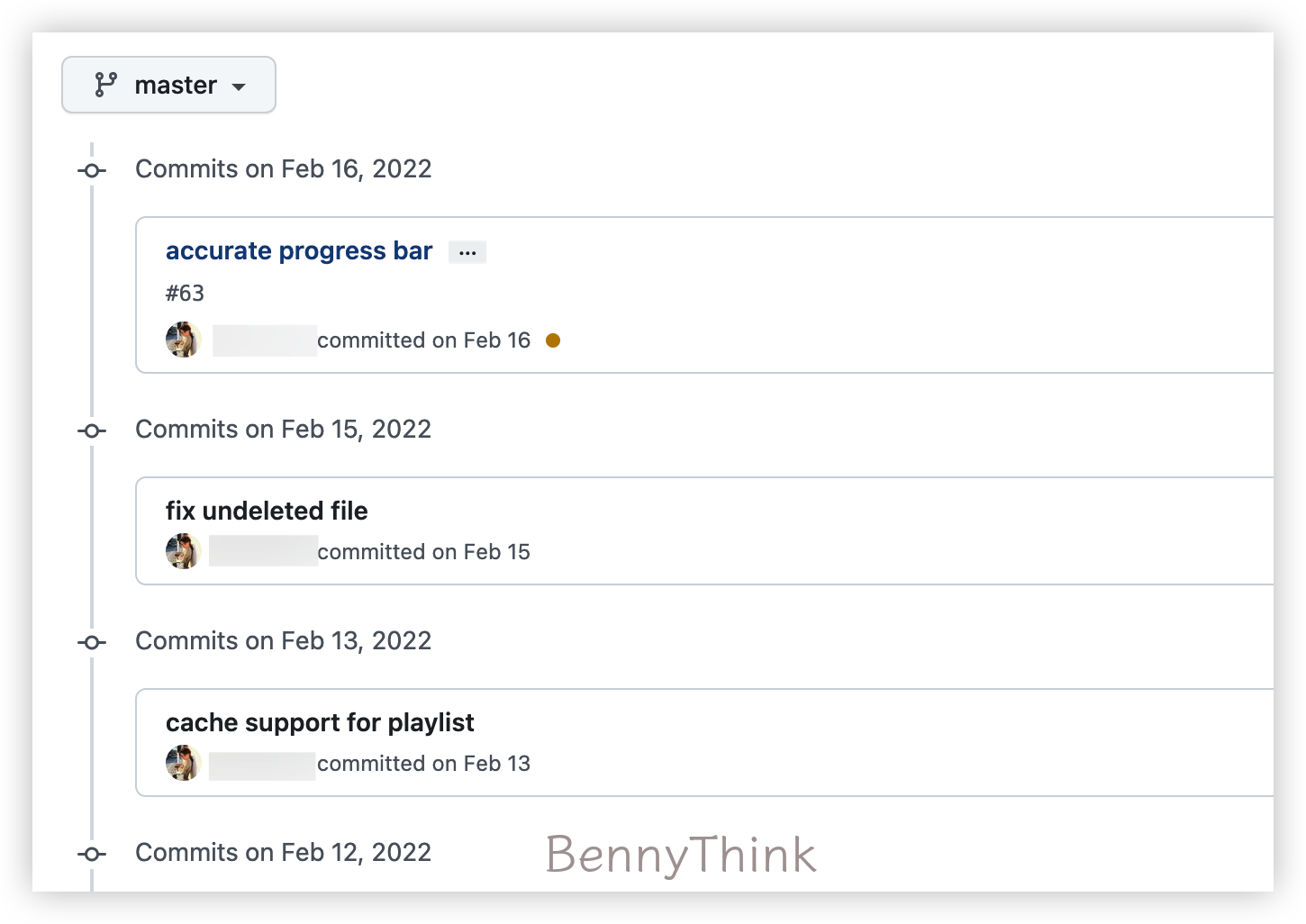1306x924 pixels.
Task: Click the timeline commit node beside Feb 16
Action: pyautogui.click(x=91, y=169)
